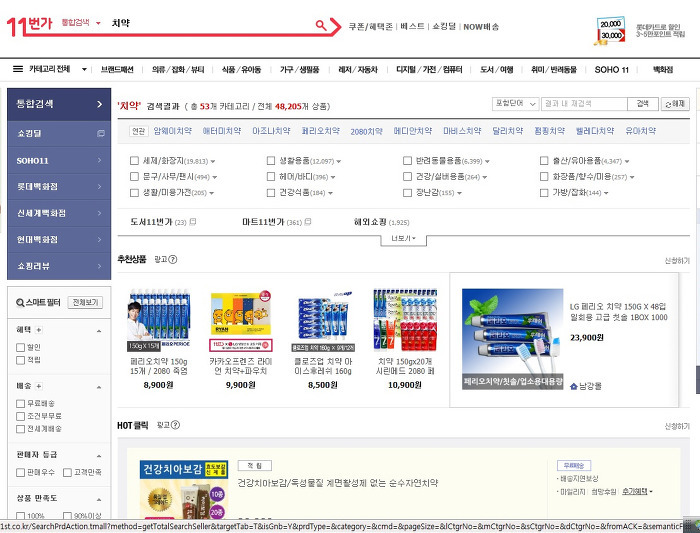This screenshot has height=533, width=700.
Task: Enable the 판매우수 seller grade checkbox
Action: click(x=20, y=472)
